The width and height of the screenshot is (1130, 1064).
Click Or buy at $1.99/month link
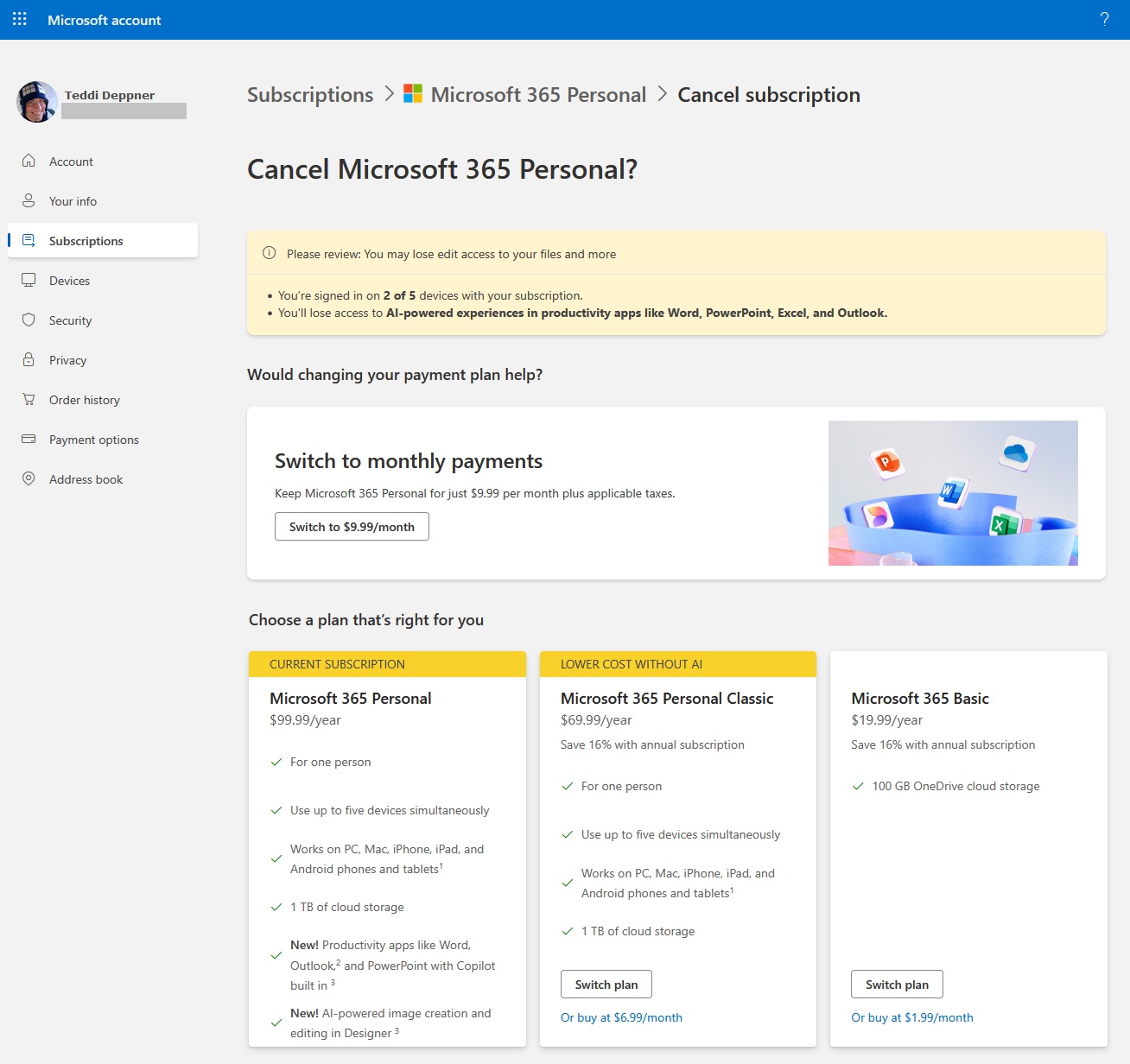[912, 1017]
